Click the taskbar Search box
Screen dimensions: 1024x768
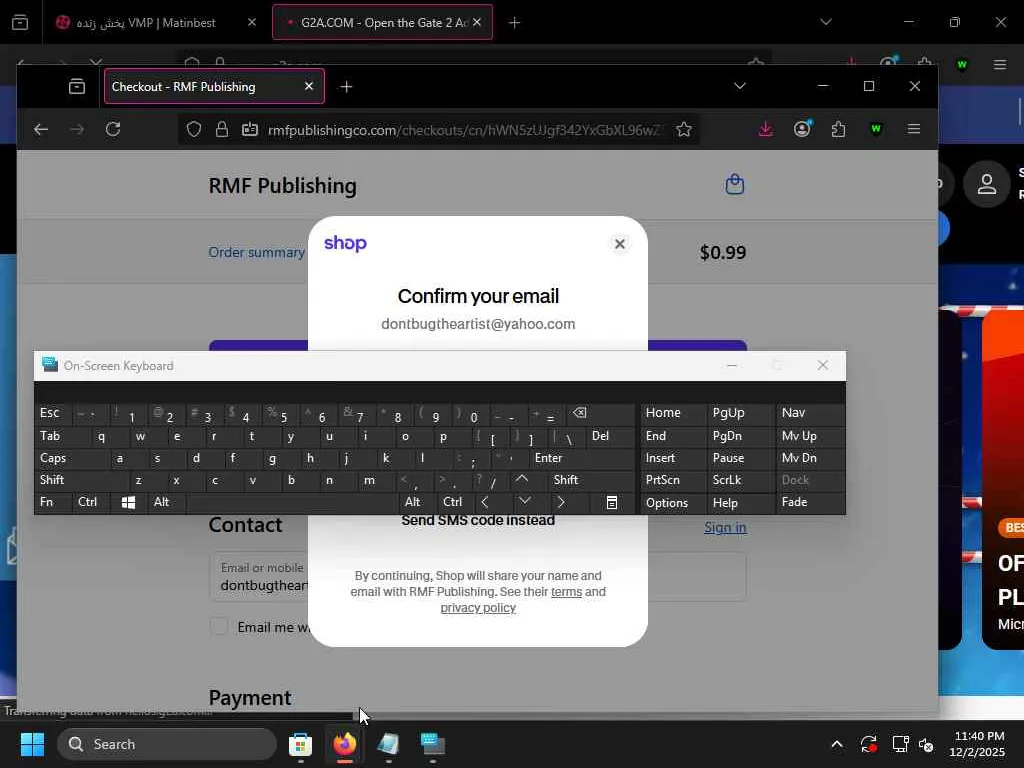[167, 744]
